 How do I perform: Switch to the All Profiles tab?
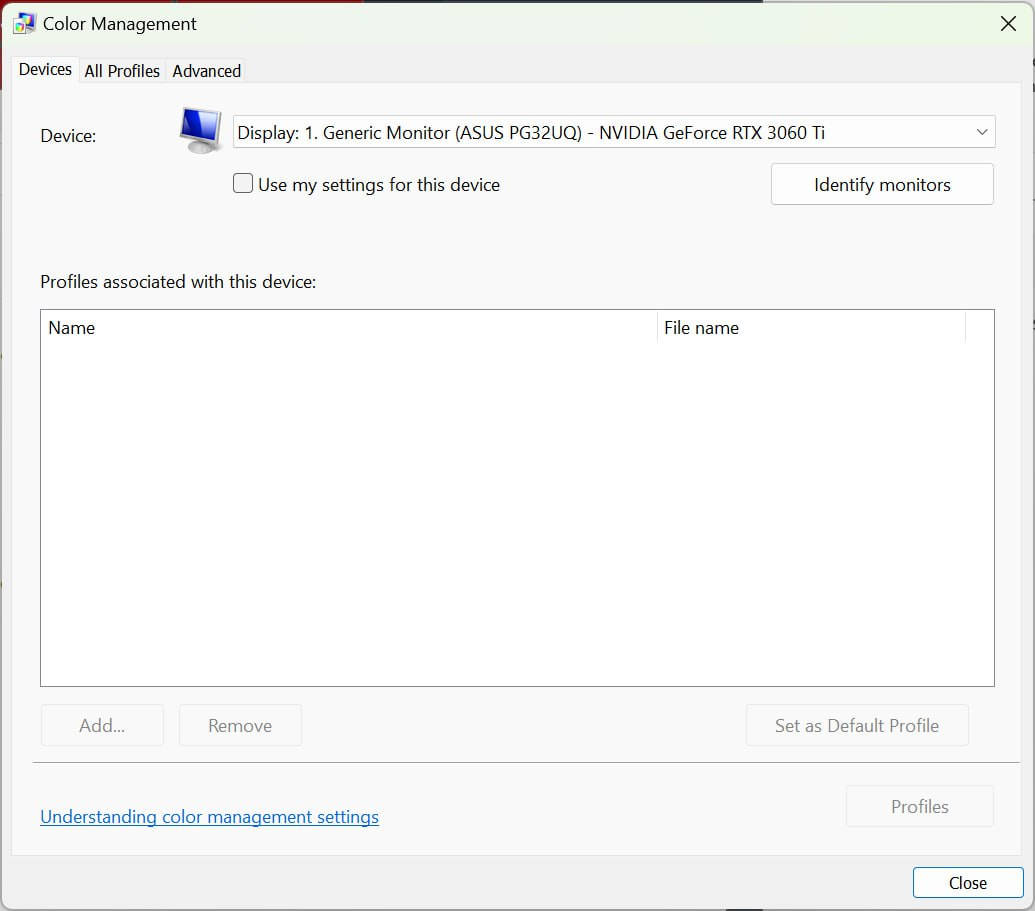pyautogui.click(x=122, y=71)
